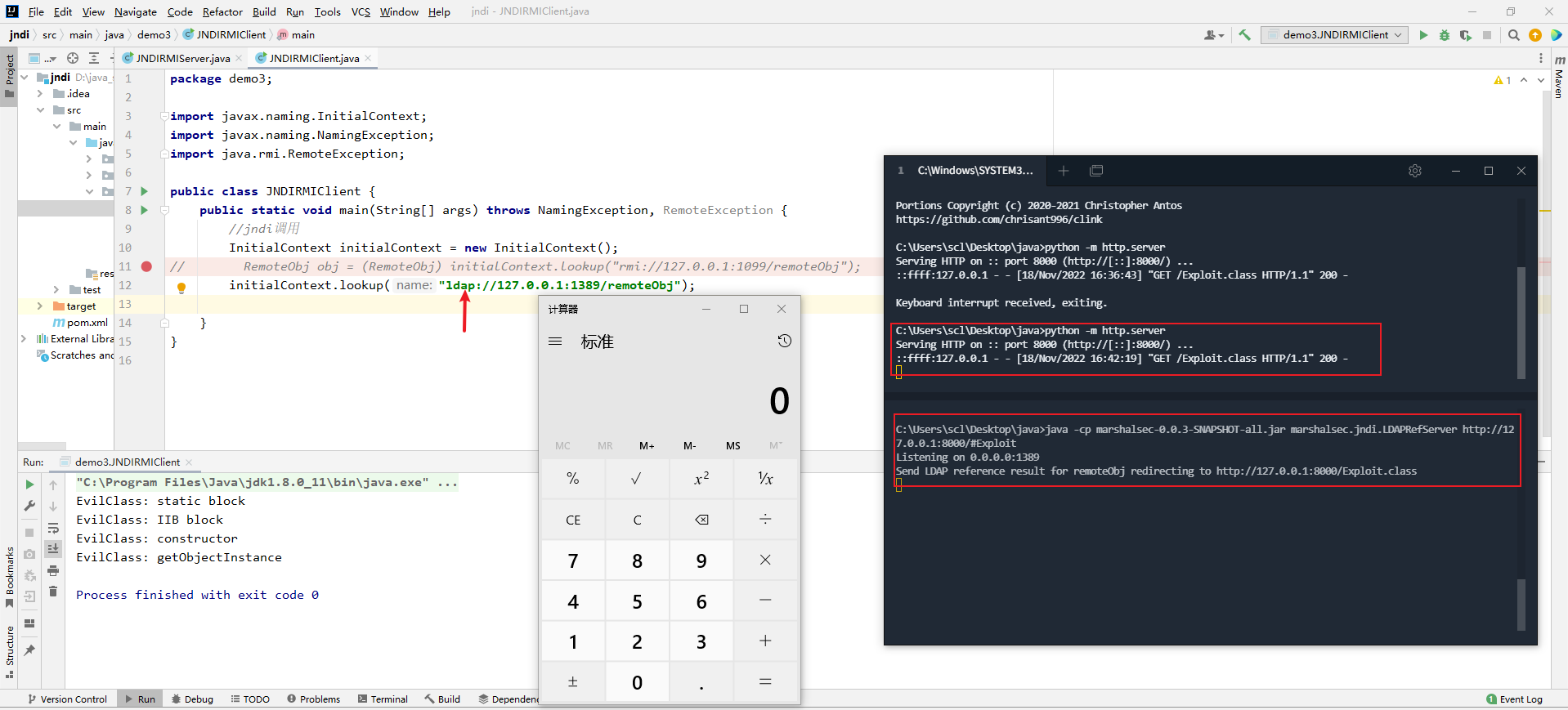The height and width of the screenshot is (710, 1568).
Task: Click calculator equals button
Action: [x=765, y=682]
